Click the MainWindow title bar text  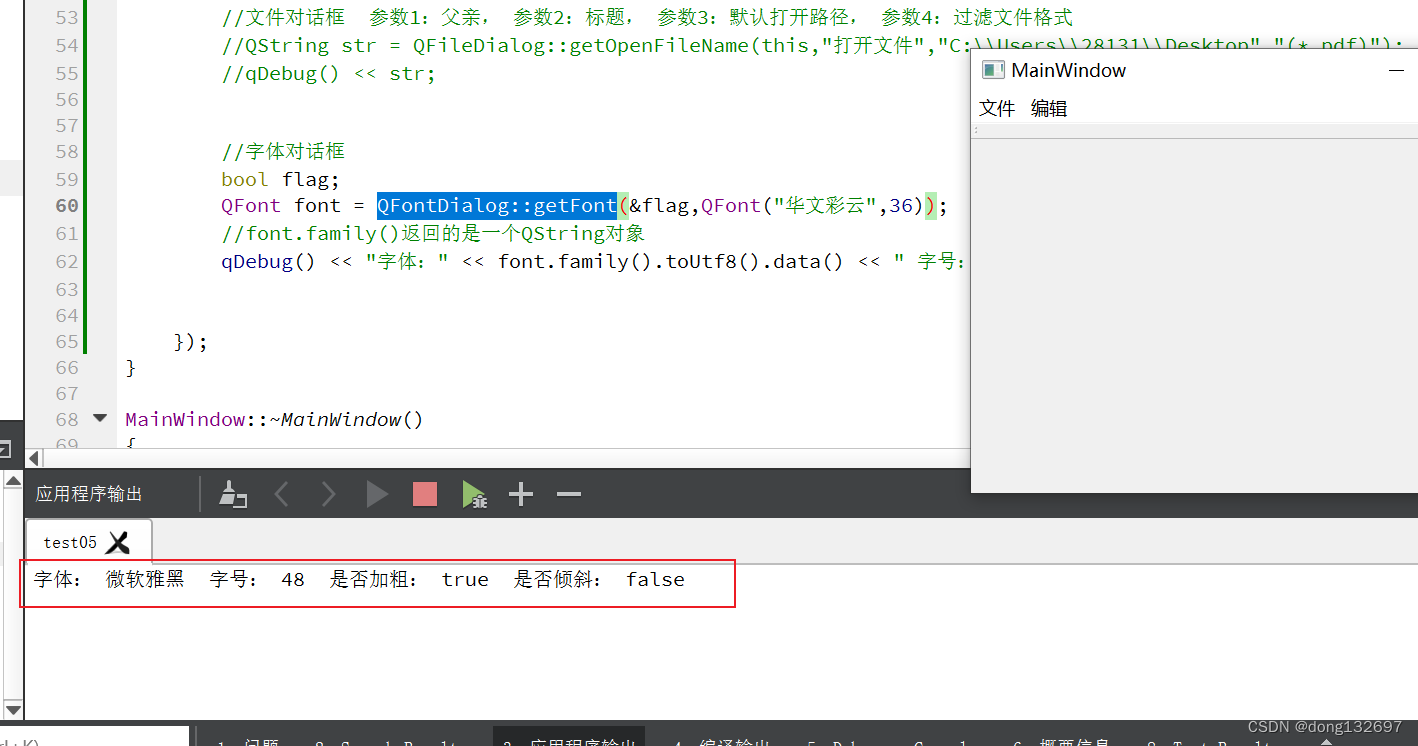pos(1068,70)
